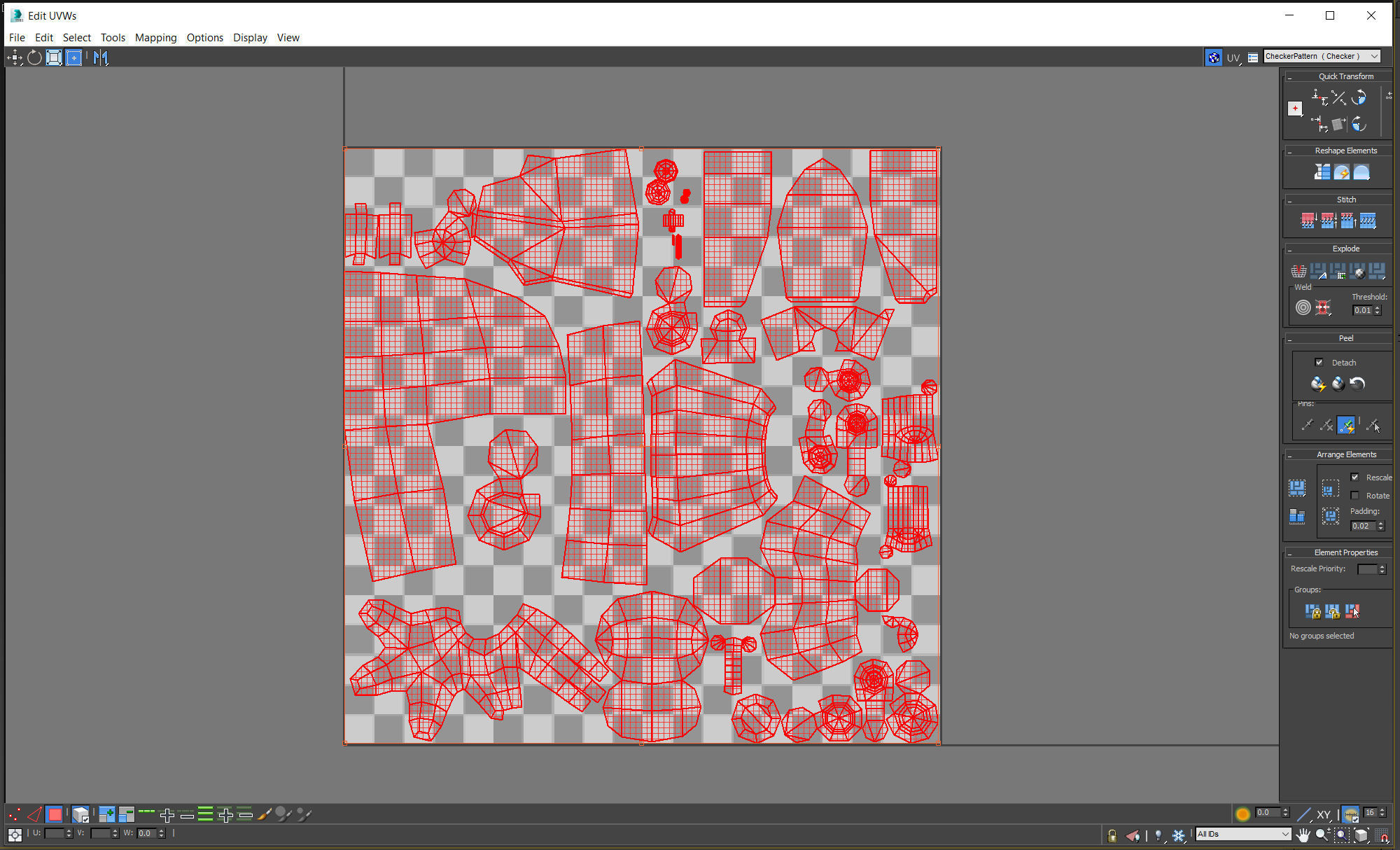Open the Tools menu
This screenshot has height=850, width=1400.
[x=113, y=38]
